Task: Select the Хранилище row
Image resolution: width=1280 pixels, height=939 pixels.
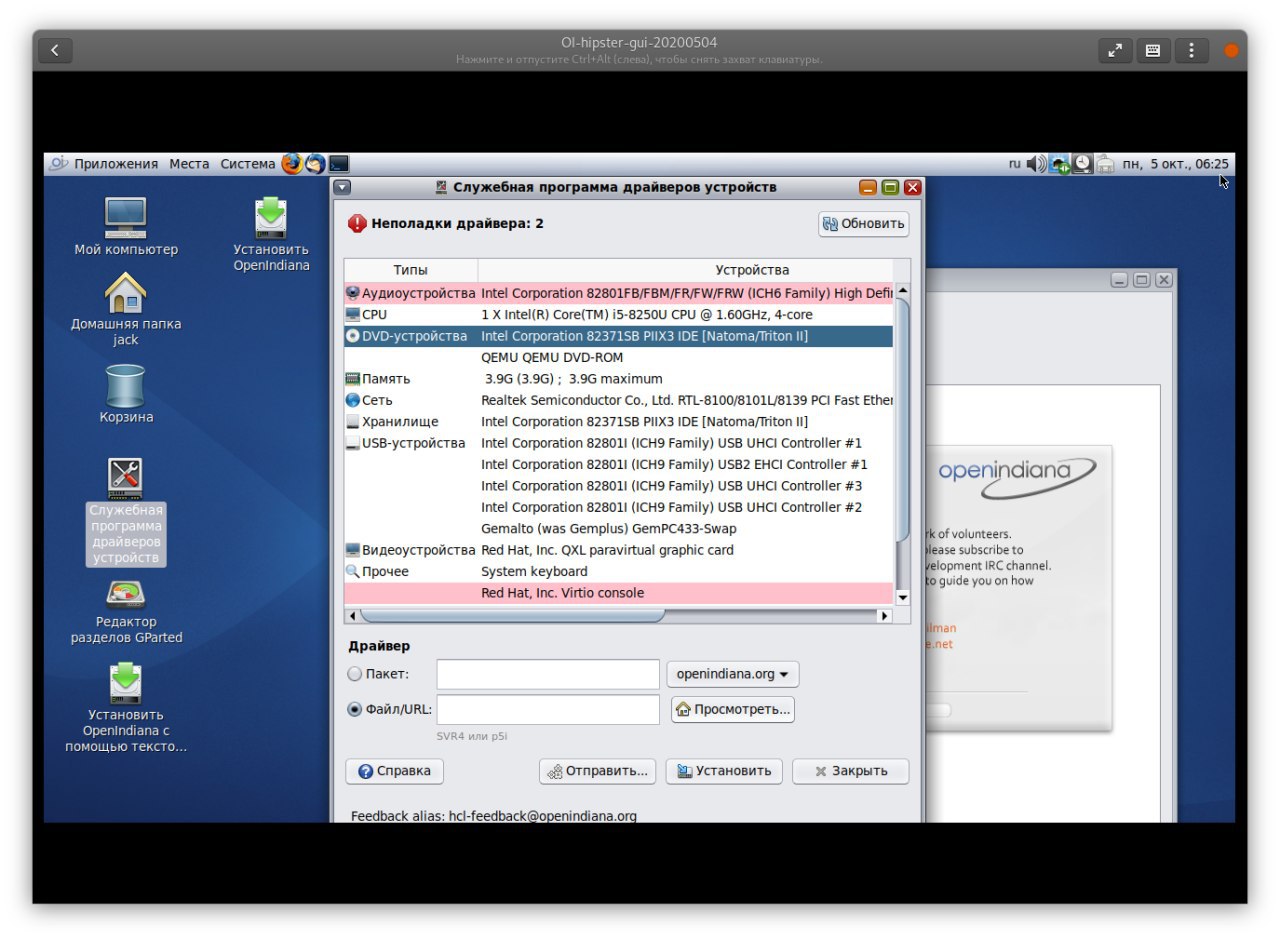Action: pyautogui.click(x=618, y=422)
